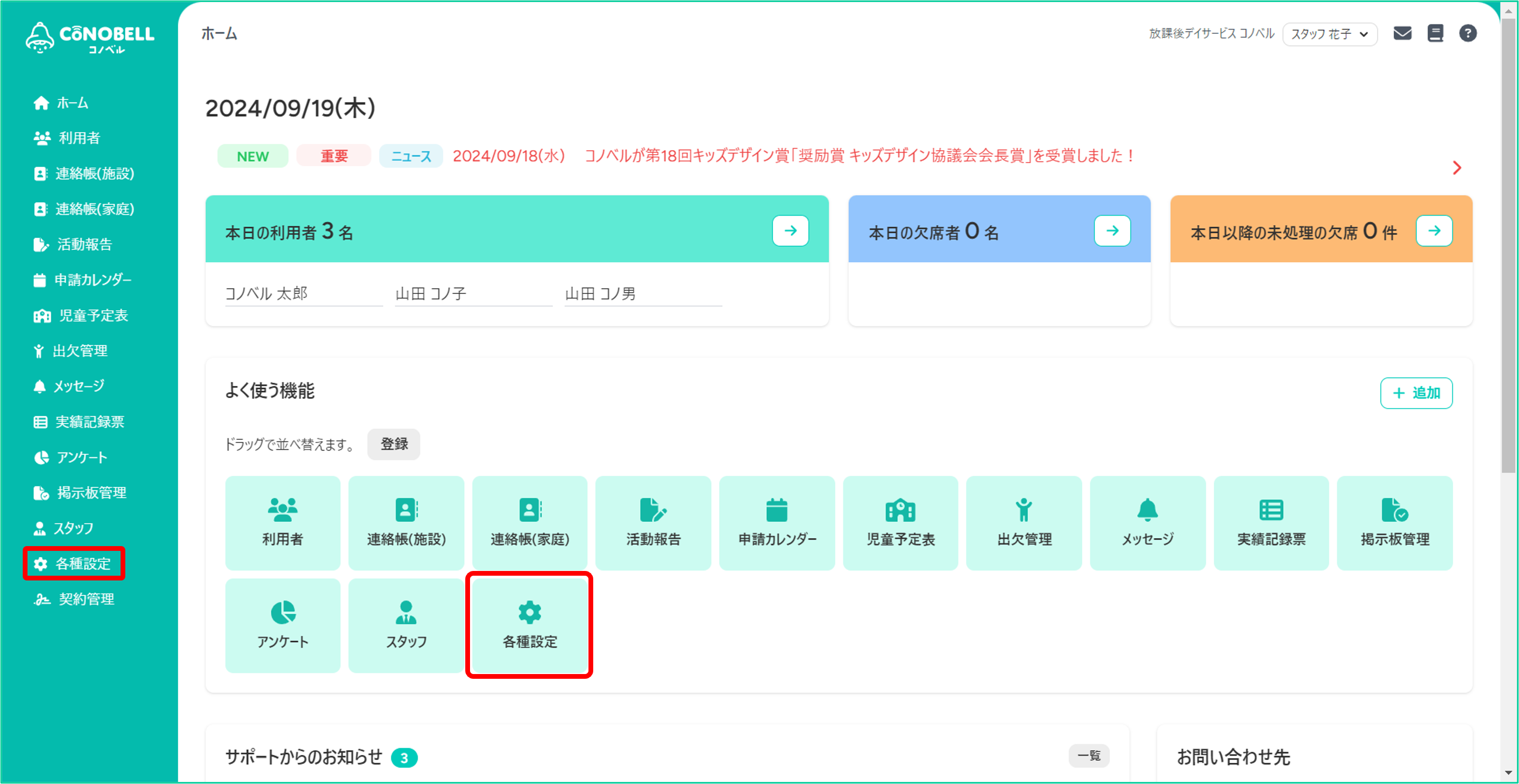1519x784 pixels.
Task: Click the ニュース tag badge
Action: (411, 156)
